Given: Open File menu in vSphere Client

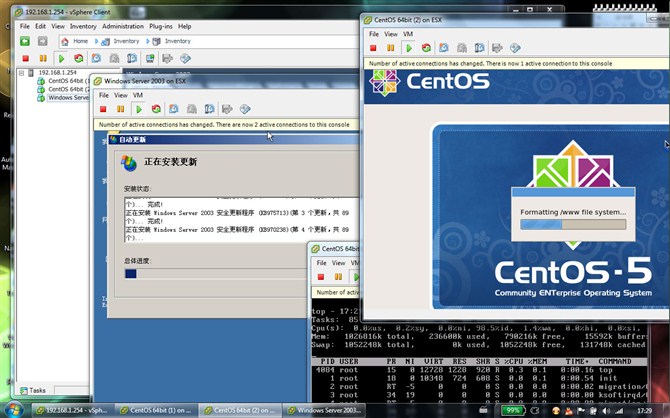Looking at the screenshot, I should 25,26.
